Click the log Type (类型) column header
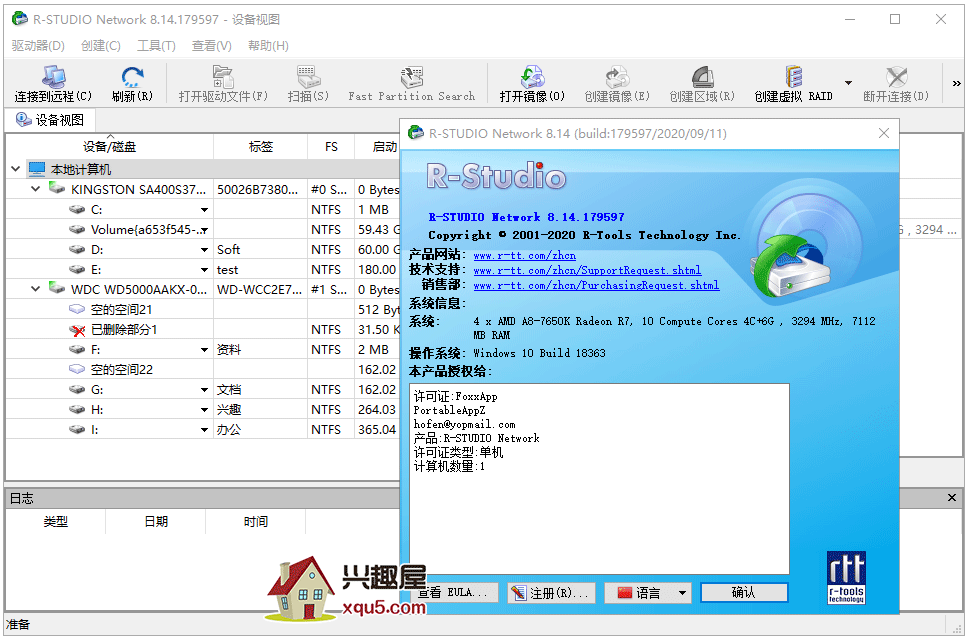 pos(56,522)
